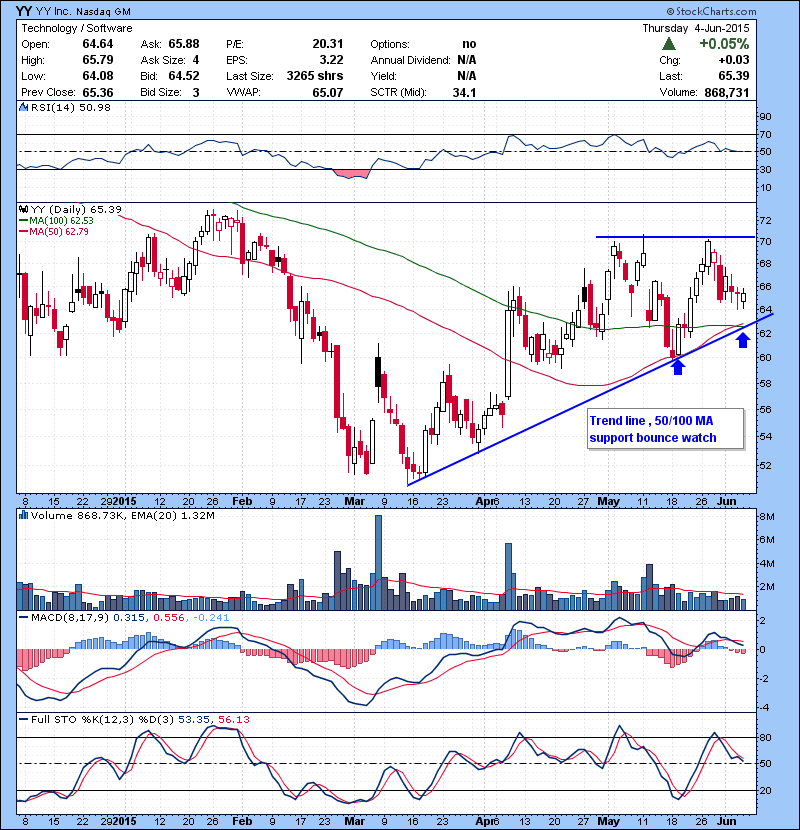Click the 72 price axis label
800x830 pixels.
click(x=765, y=220)
